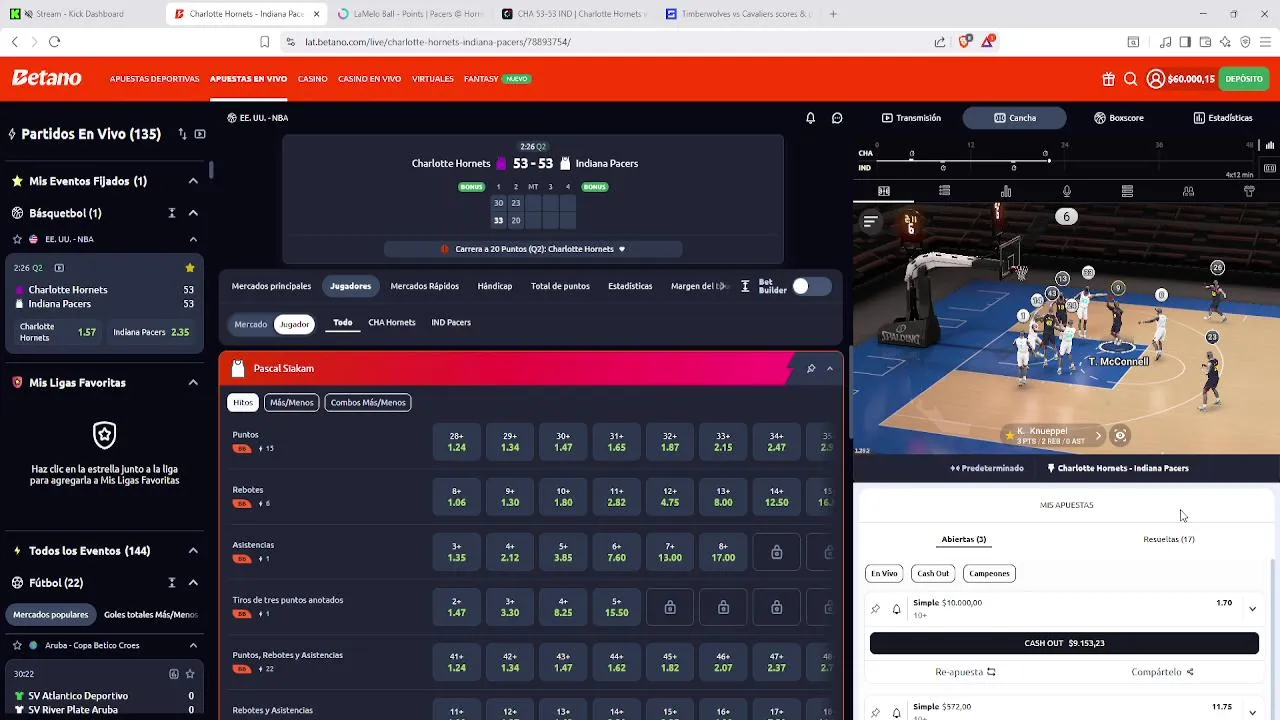Select the Cash Out bets filter
The image size is (1280, 720).
[x=933, y=573]
